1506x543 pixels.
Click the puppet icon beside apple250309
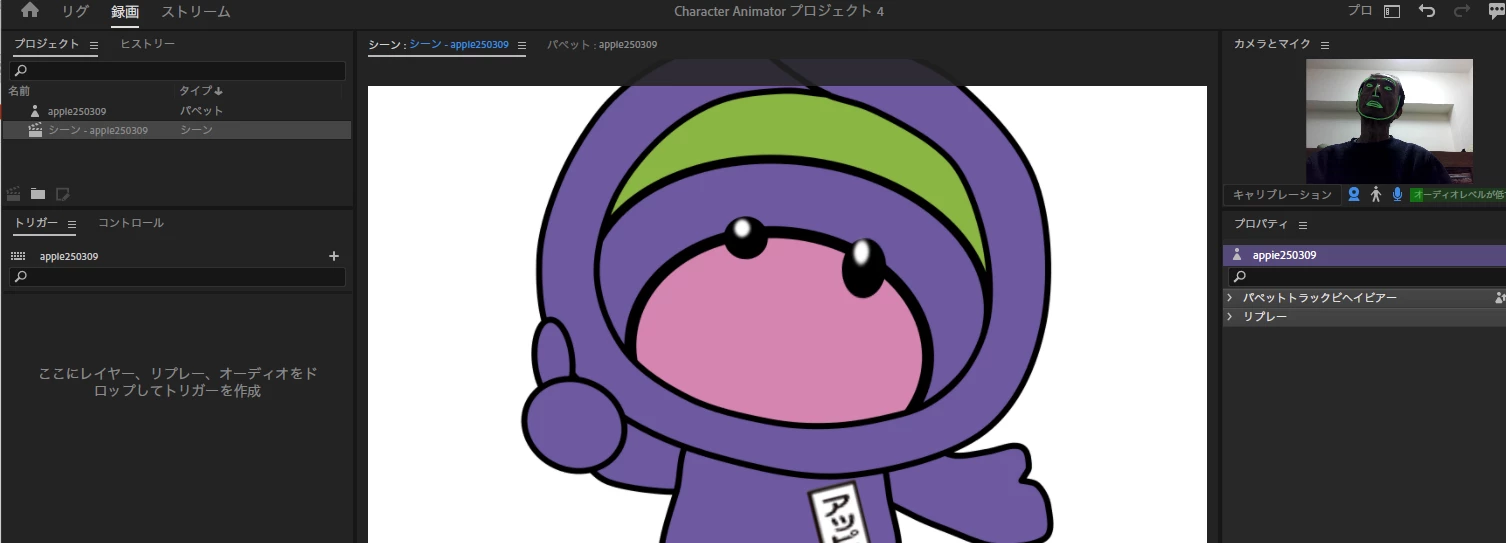[35, 111]
